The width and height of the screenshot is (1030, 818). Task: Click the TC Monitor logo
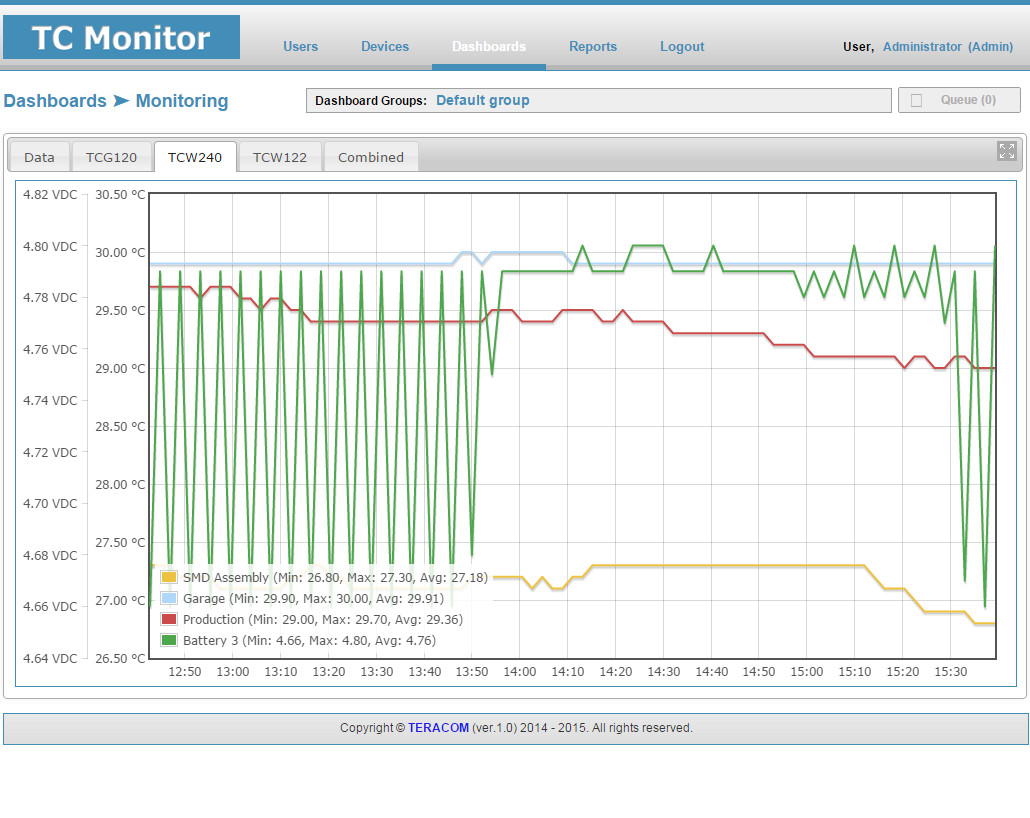pyautogui.click(x=122, y=37)
